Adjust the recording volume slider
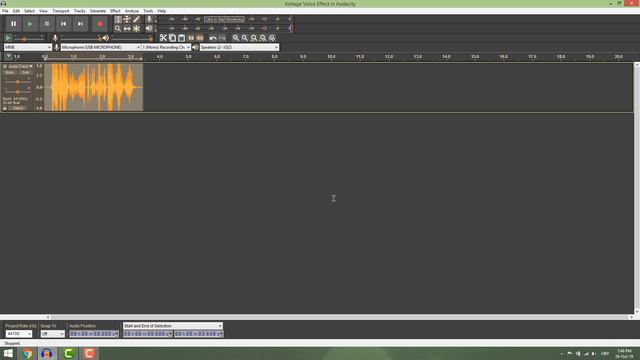The image size is (640, 360). coord(80,38)
